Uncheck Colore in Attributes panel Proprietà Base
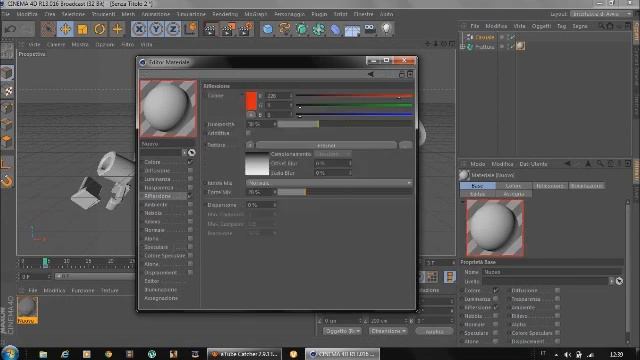640x360 pixels. (x=496, y=290)
